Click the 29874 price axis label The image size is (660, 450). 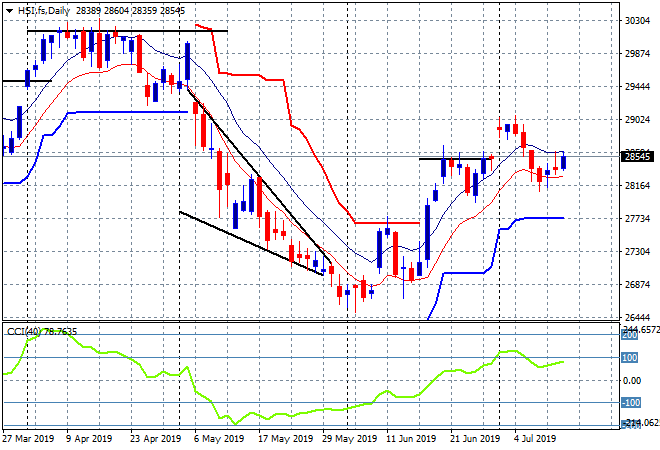(637, 54)
